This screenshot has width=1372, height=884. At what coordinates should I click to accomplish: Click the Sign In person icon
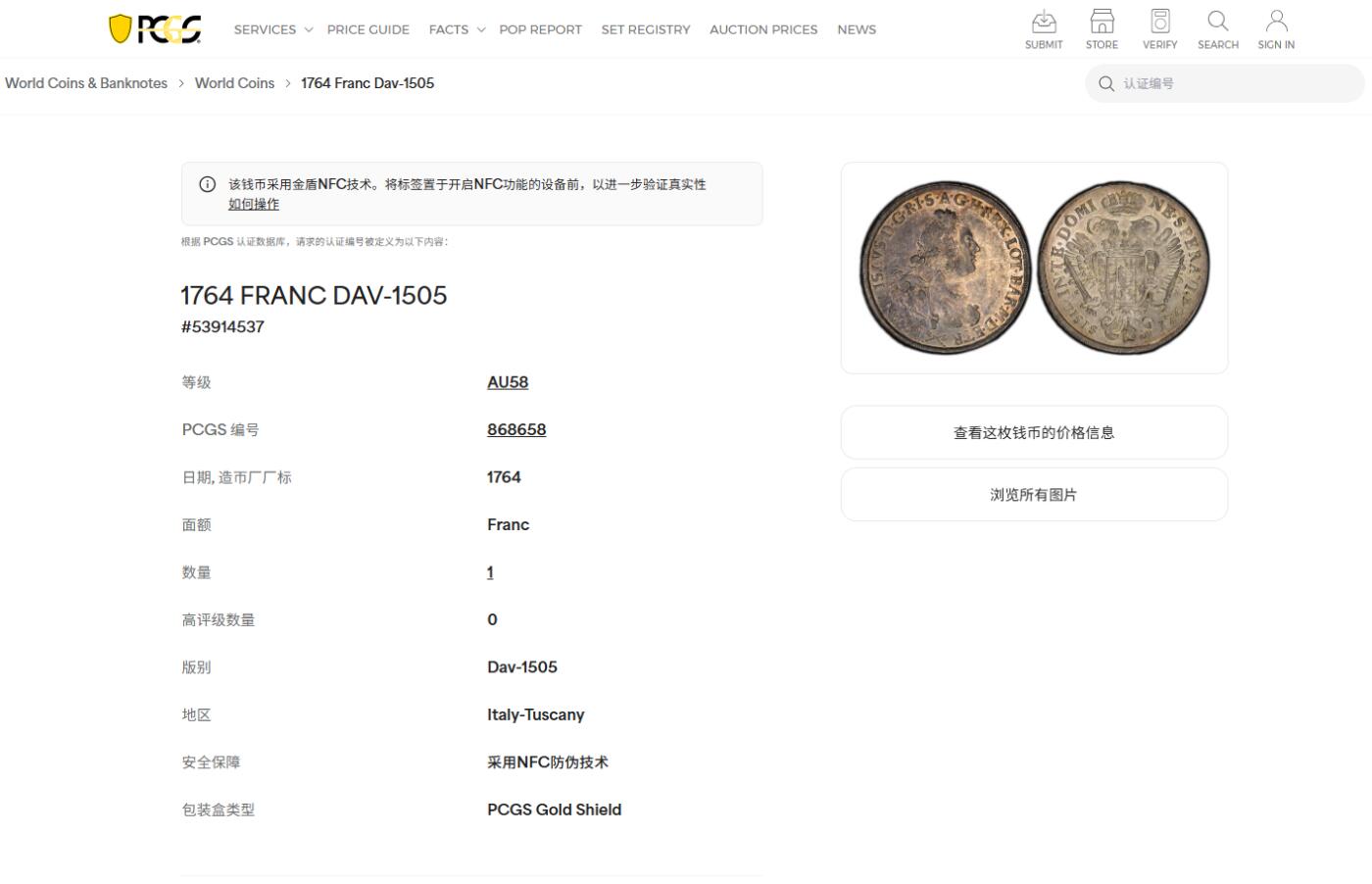pos(1275,27)
